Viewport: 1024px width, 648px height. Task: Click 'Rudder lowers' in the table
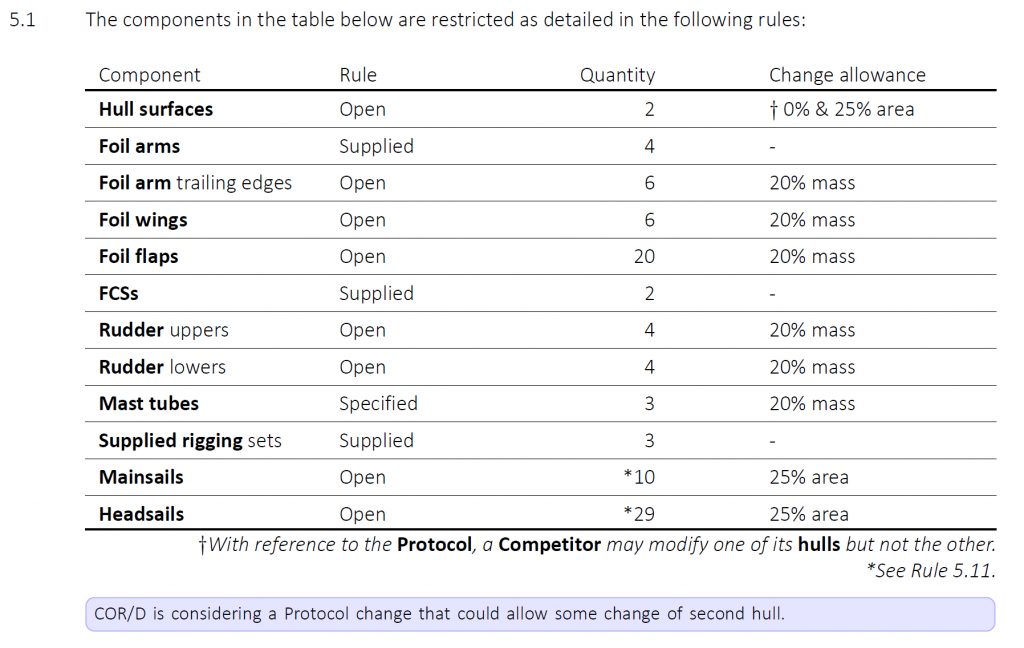point(162,367)
